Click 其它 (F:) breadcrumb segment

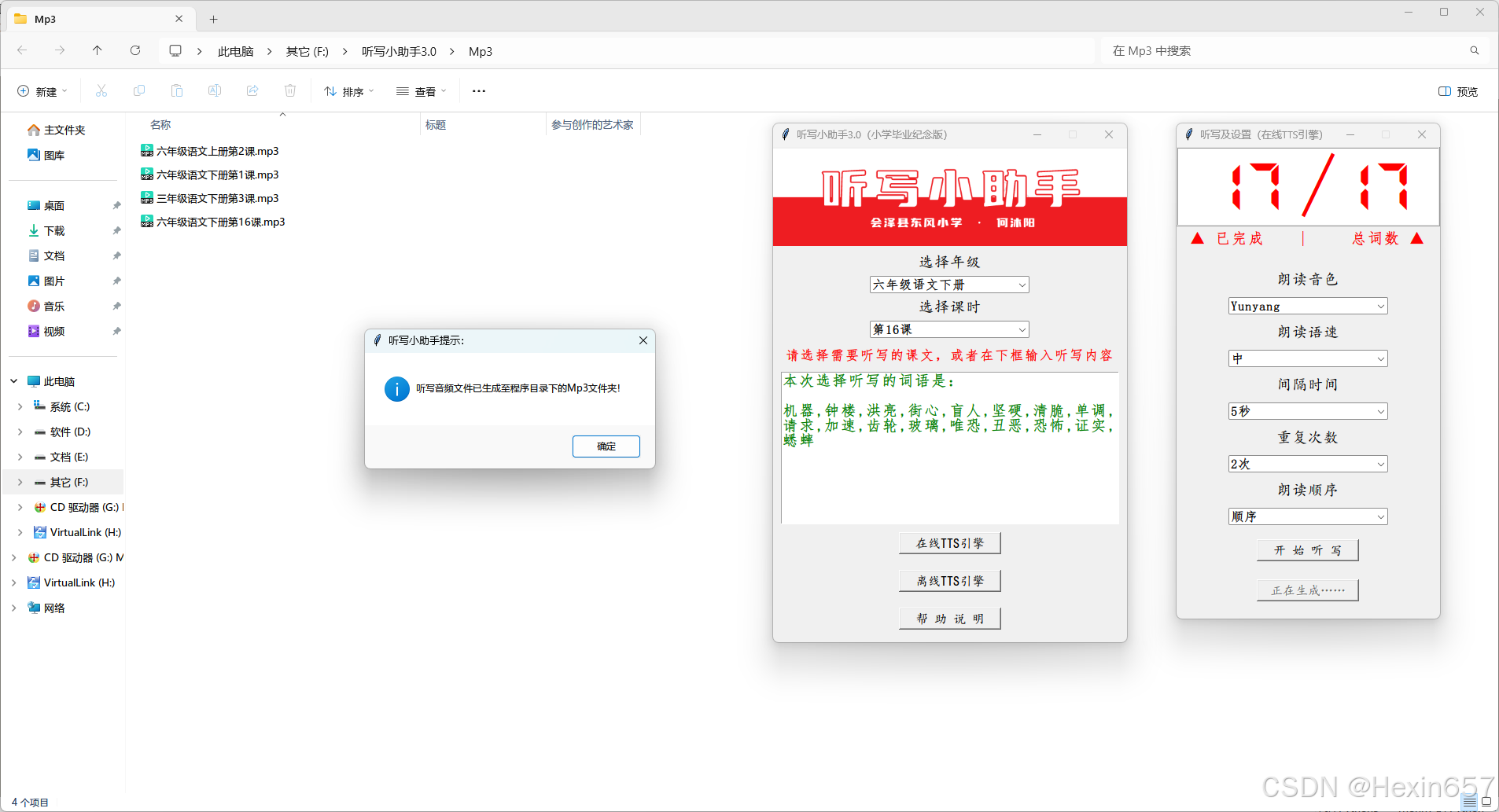coord(308,51)
